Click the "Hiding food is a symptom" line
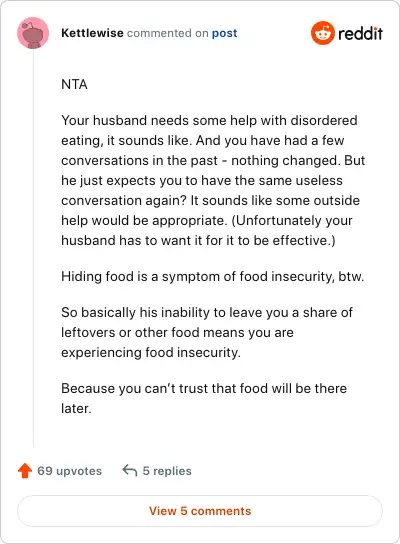Image resolution: width=400 pixels, height=544 pixels. (212, 277)
